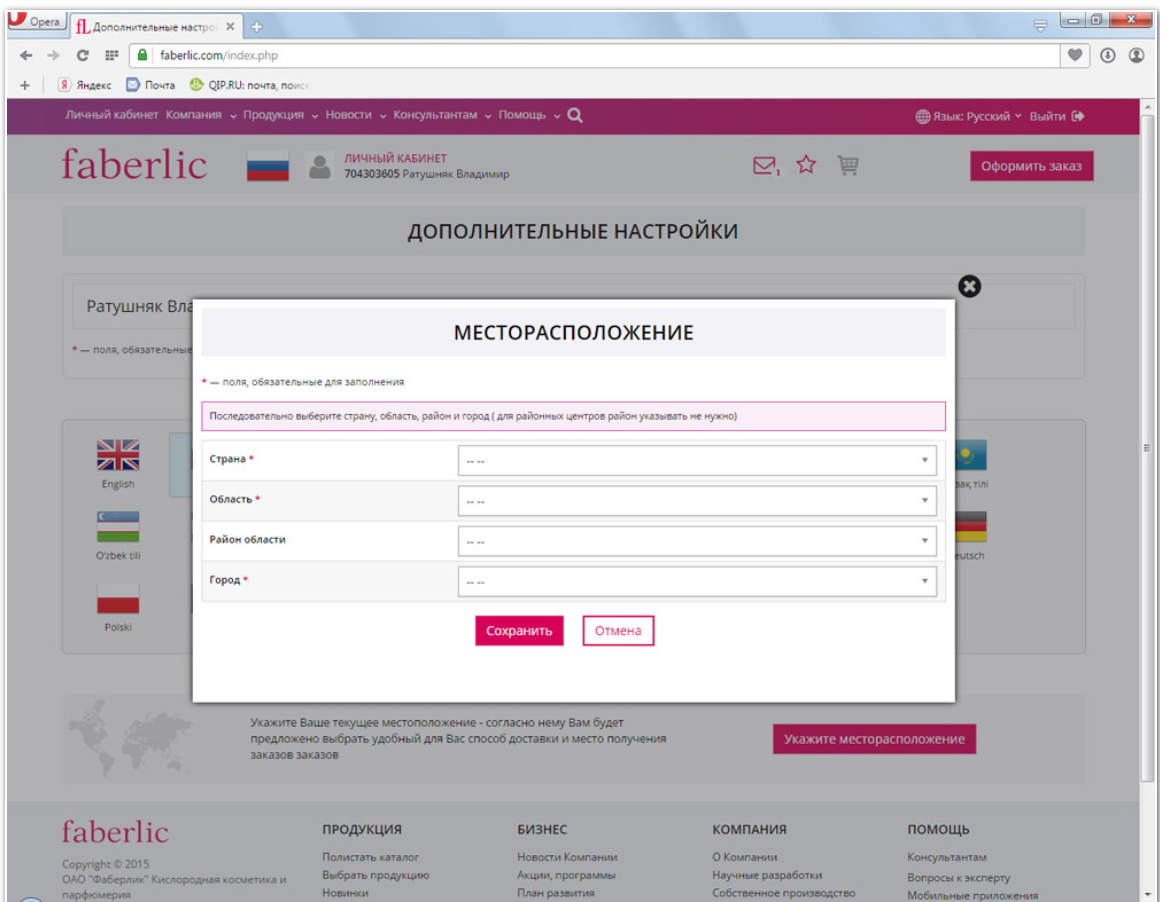Click the page vertical scrollbar
Screen dimensions: 1165x902
1147,446
